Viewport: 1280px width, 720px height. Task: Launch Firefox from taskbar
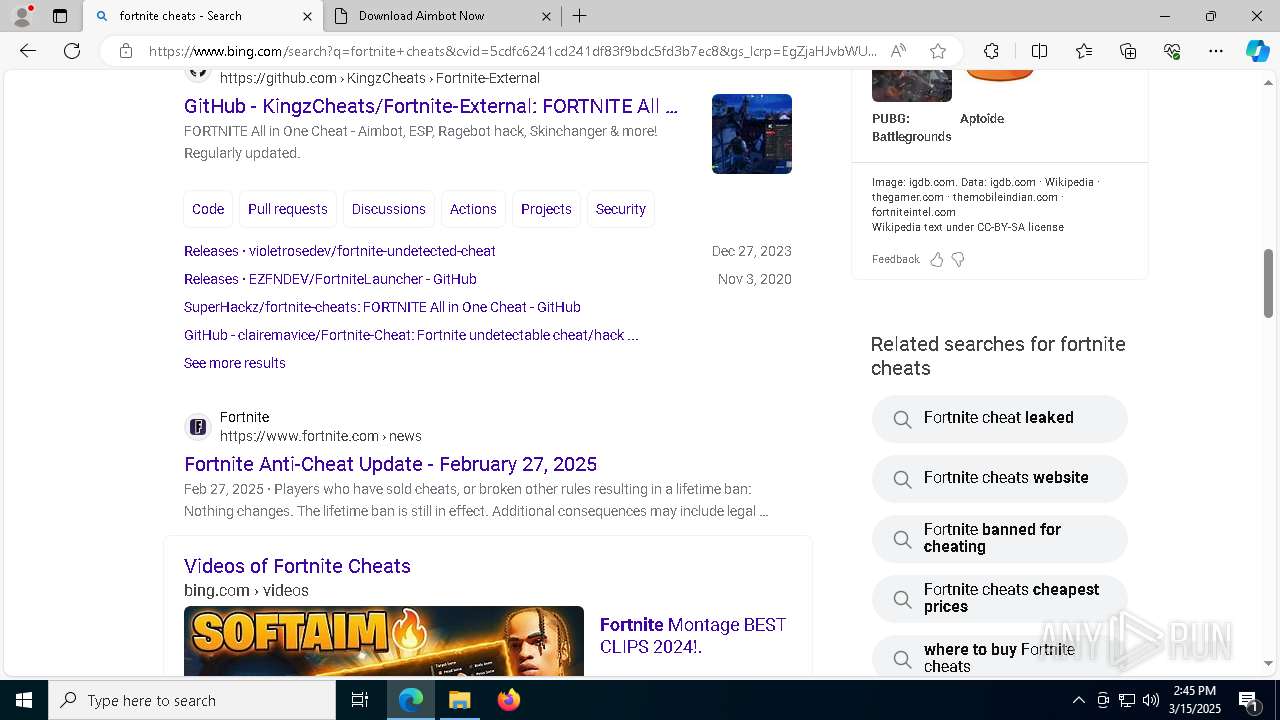[x=508, y=700]
